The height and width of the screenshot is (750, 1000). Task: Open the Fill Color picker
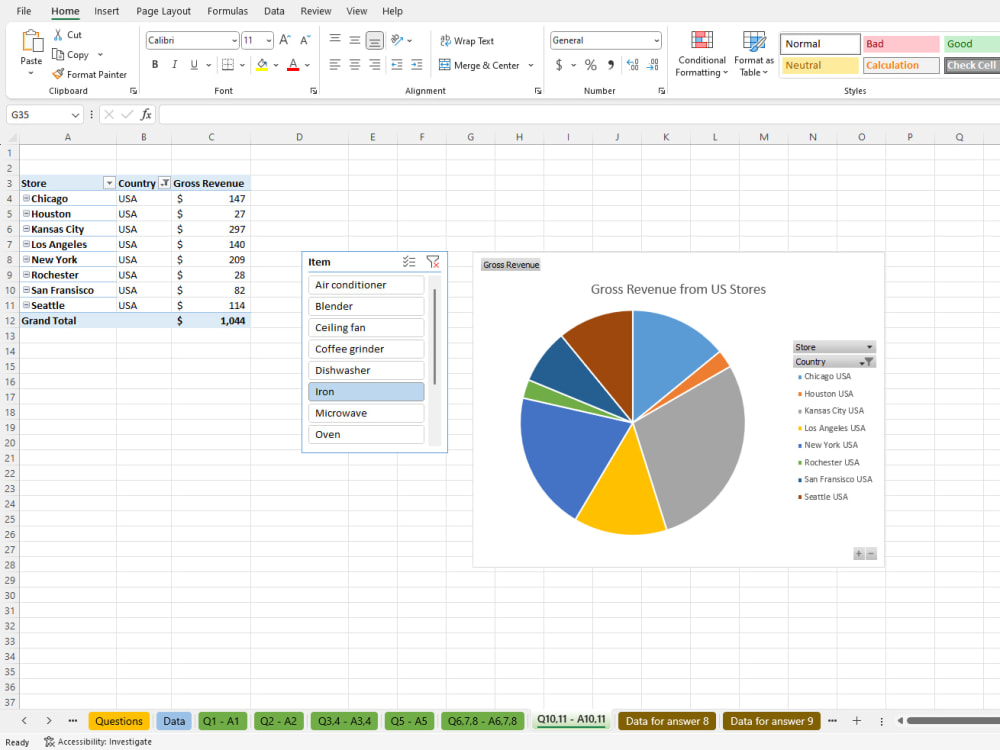(277, 64)
